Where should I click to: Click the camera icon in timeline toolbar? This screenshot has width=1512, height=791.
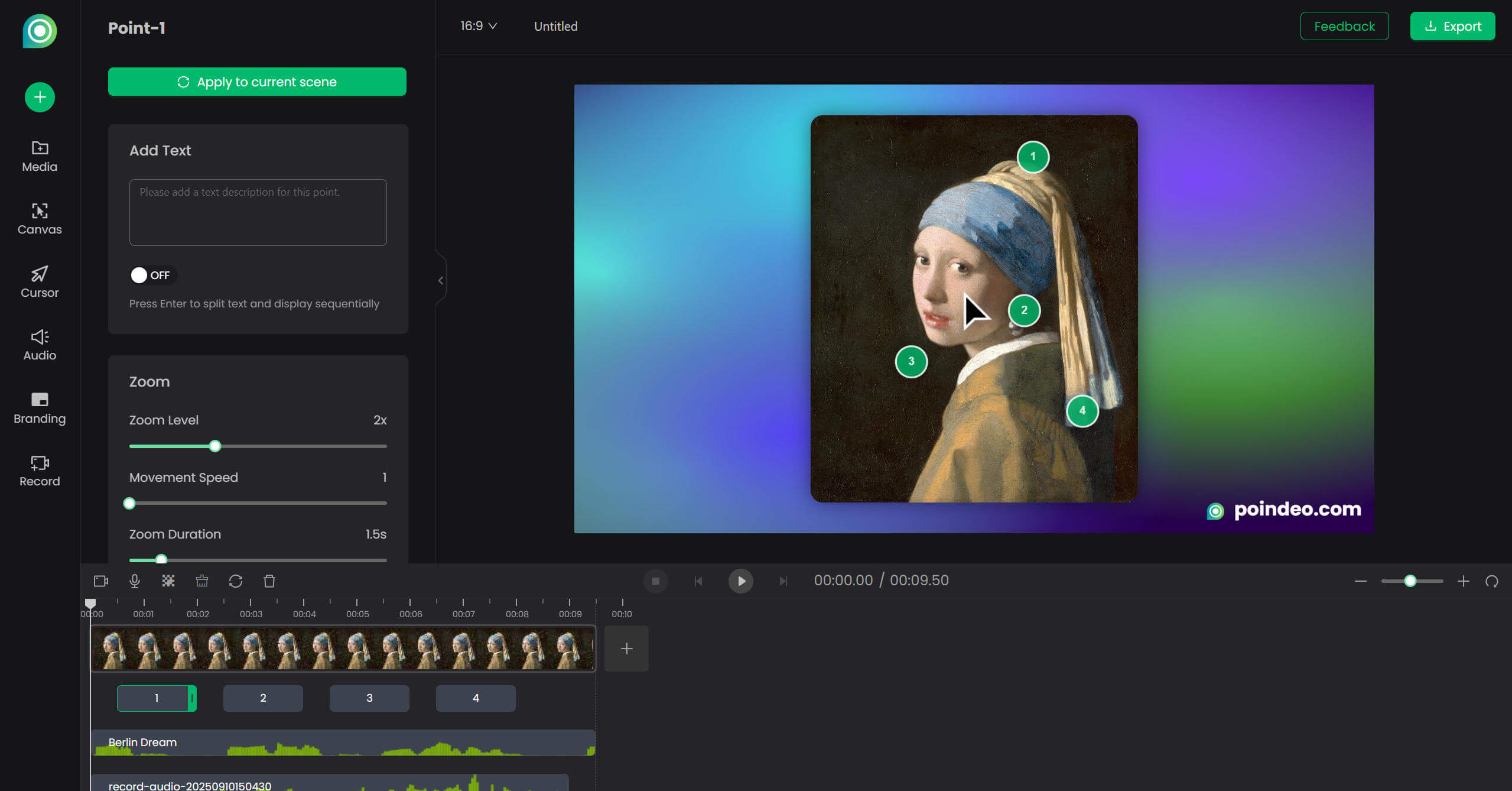(101, 581)
